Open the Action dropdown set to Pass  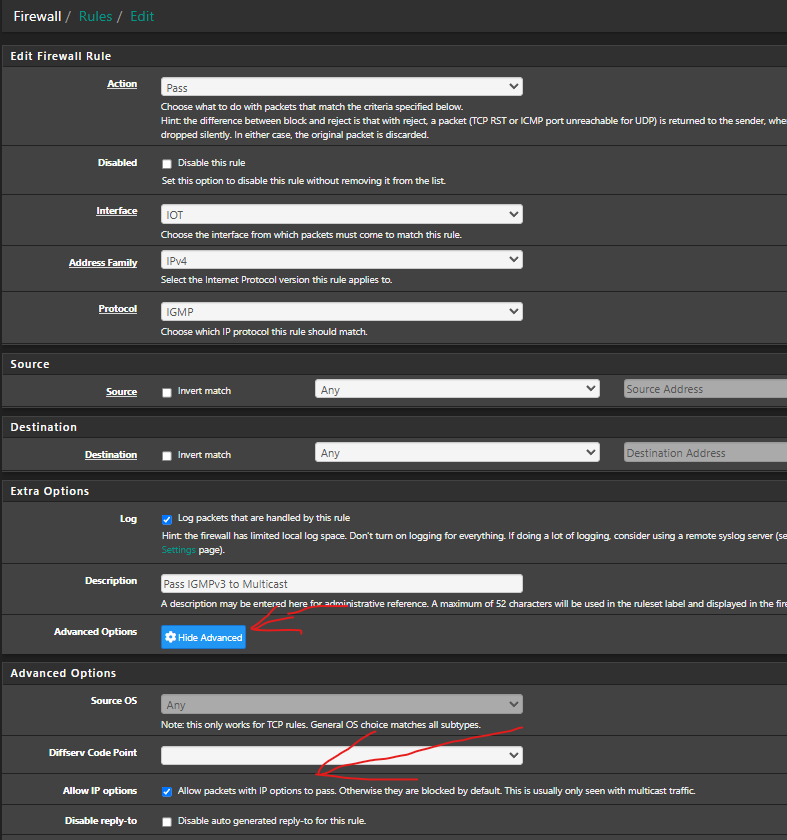point(341,87)
